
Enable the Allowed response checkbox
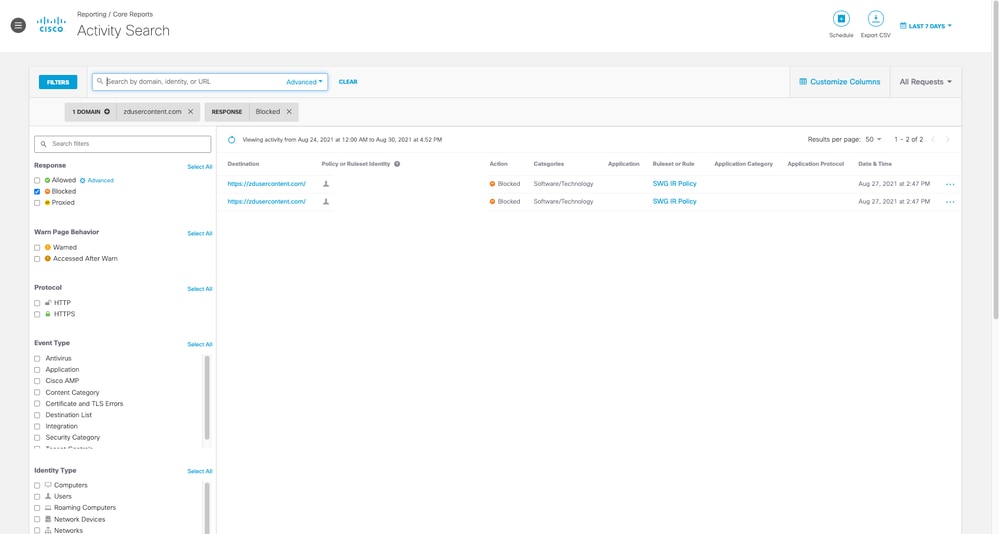coord(37,180)
